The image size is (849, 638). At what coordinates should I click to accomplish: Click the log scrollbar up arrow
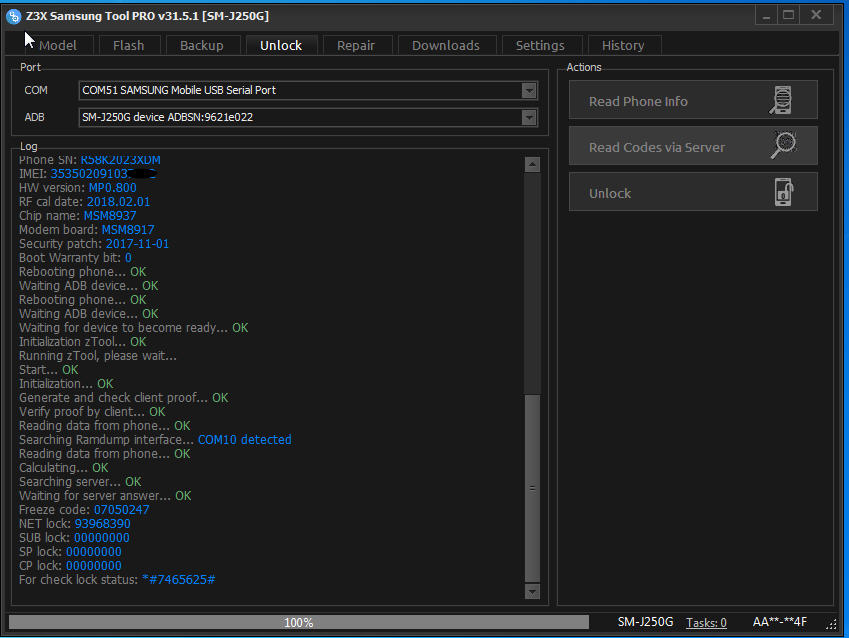[x=532, y=164]
